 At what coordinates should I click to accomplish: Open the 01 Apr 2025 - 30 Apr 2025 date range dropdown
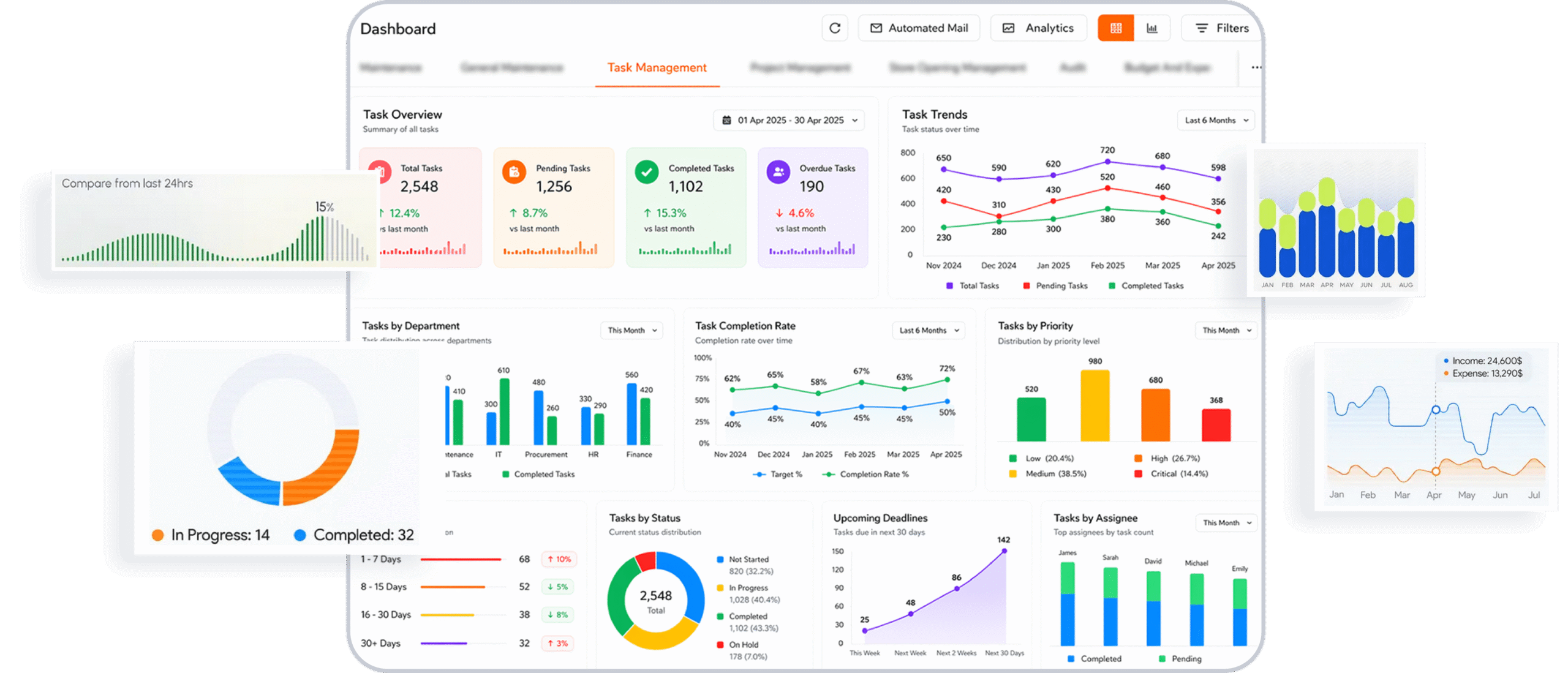coord(789,120)
